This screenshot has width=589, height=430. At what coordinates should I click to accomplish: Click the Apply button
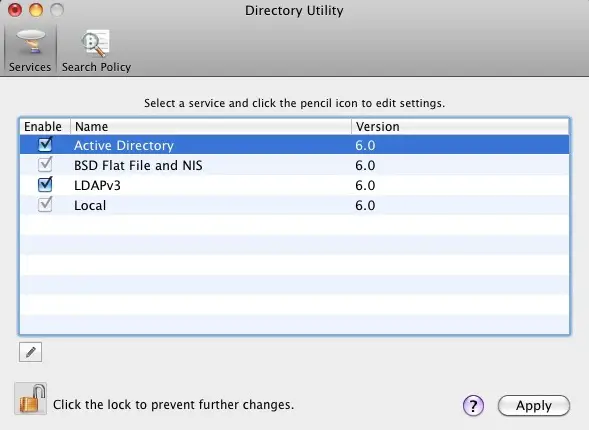pyautogui.click(x=534, y=406)
